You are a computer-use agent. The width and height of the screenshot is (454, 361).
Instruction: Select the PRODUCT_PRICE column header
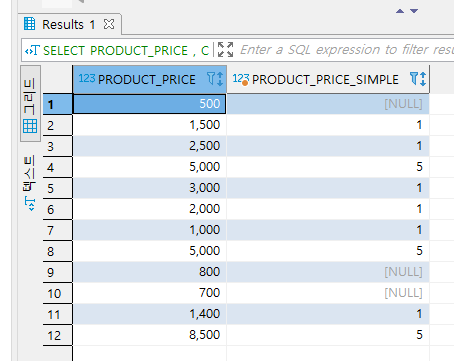pyautogui.click(x=149, y=79)
